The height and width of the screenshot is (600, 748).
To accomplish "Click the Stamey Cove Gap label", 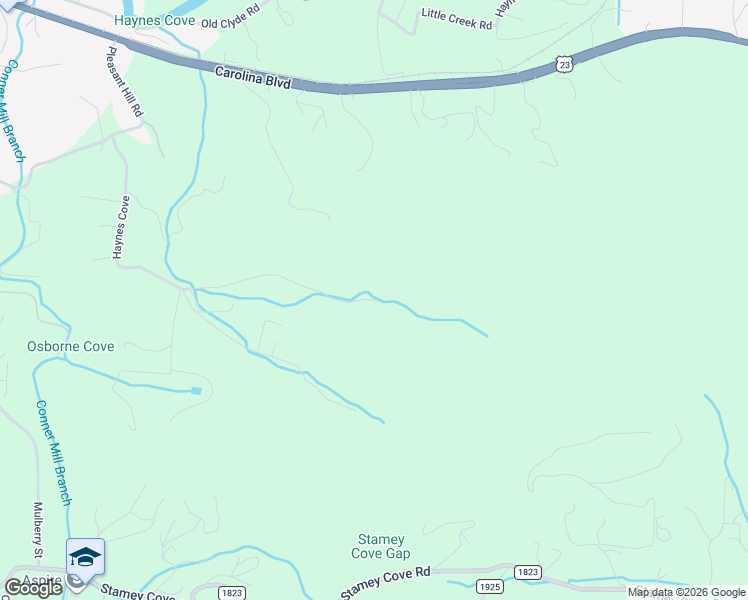I will point(381,547).
